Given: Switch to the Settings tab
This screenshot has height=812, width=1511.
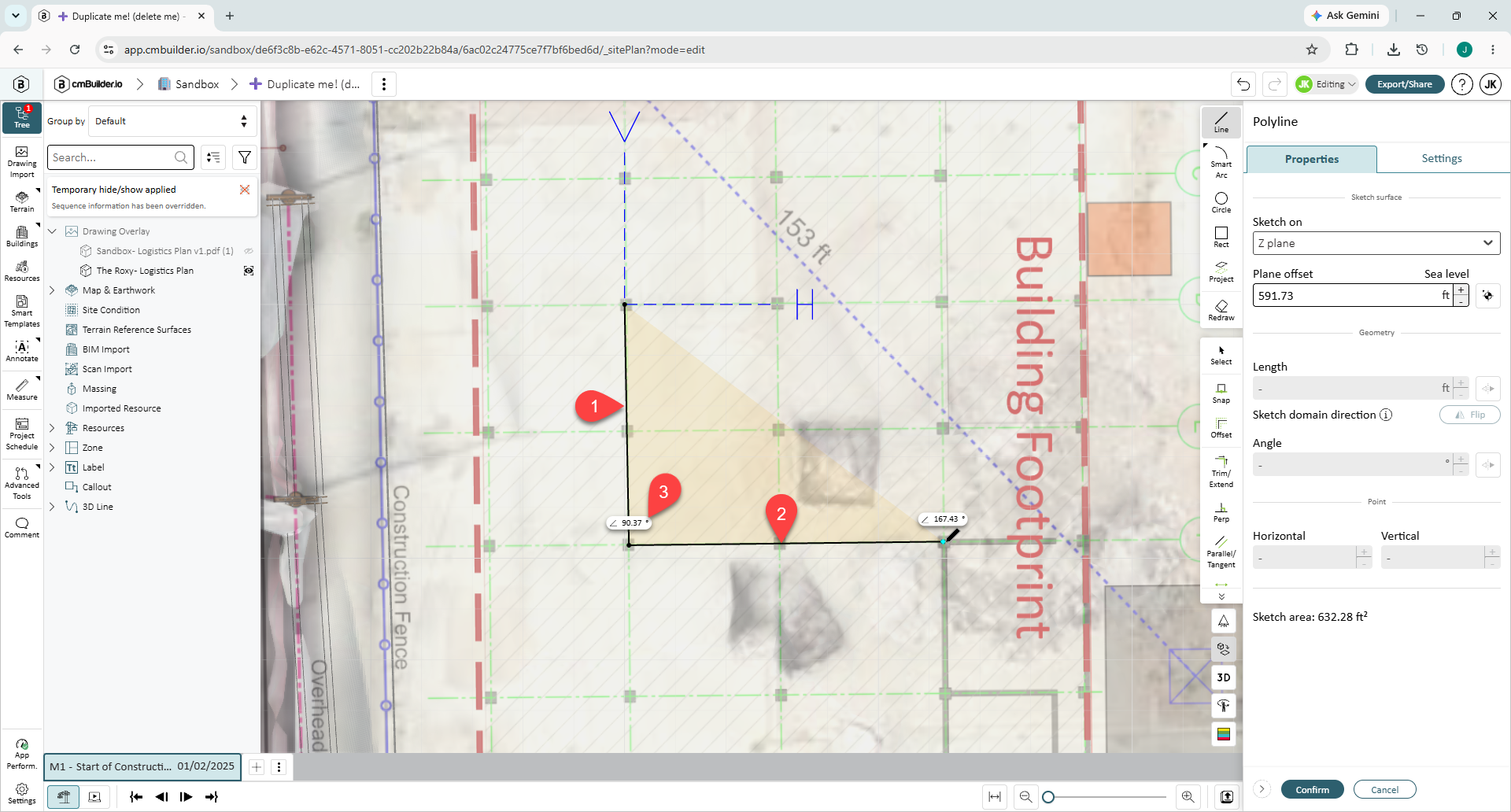Looking at the screenshot, I should [x=1441, y=158].
